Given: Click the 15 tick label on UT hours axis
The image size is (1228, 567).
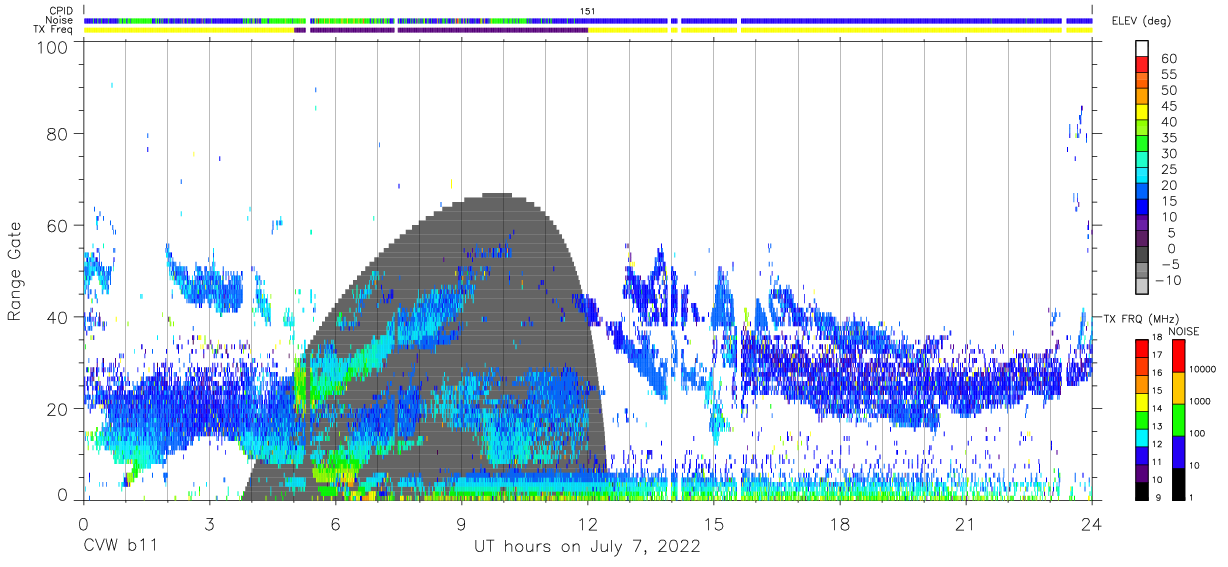Looking at the screenshot, I should click(713, 523).
